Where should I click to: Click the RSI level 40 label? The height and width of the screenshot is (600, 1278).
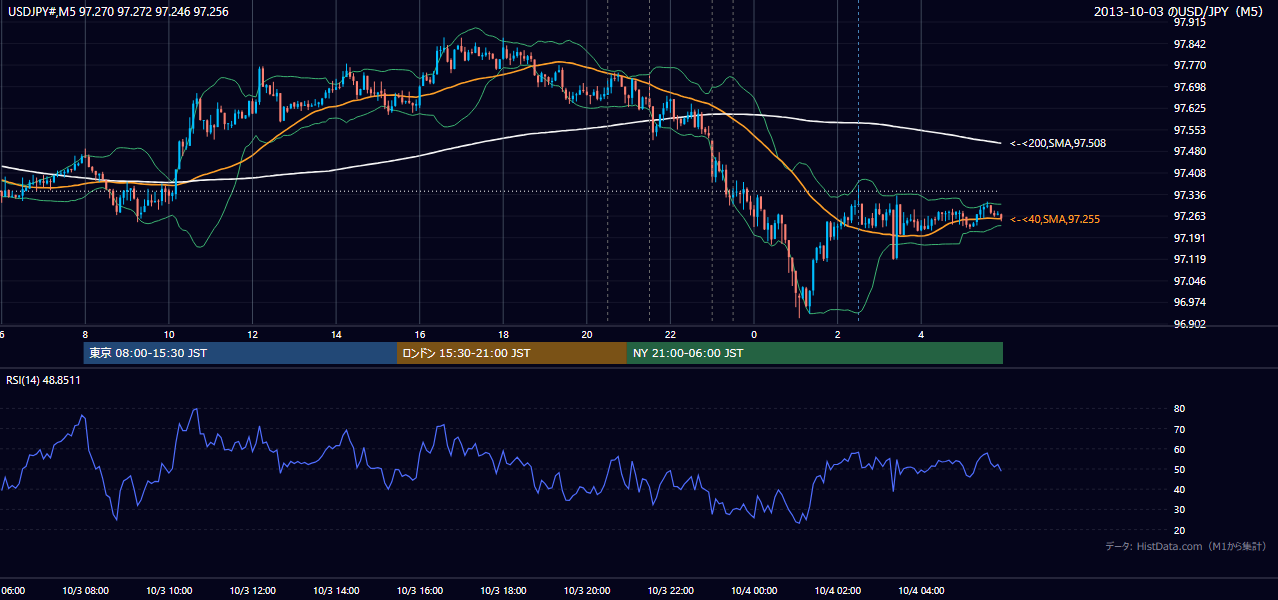coord(1179,489)
